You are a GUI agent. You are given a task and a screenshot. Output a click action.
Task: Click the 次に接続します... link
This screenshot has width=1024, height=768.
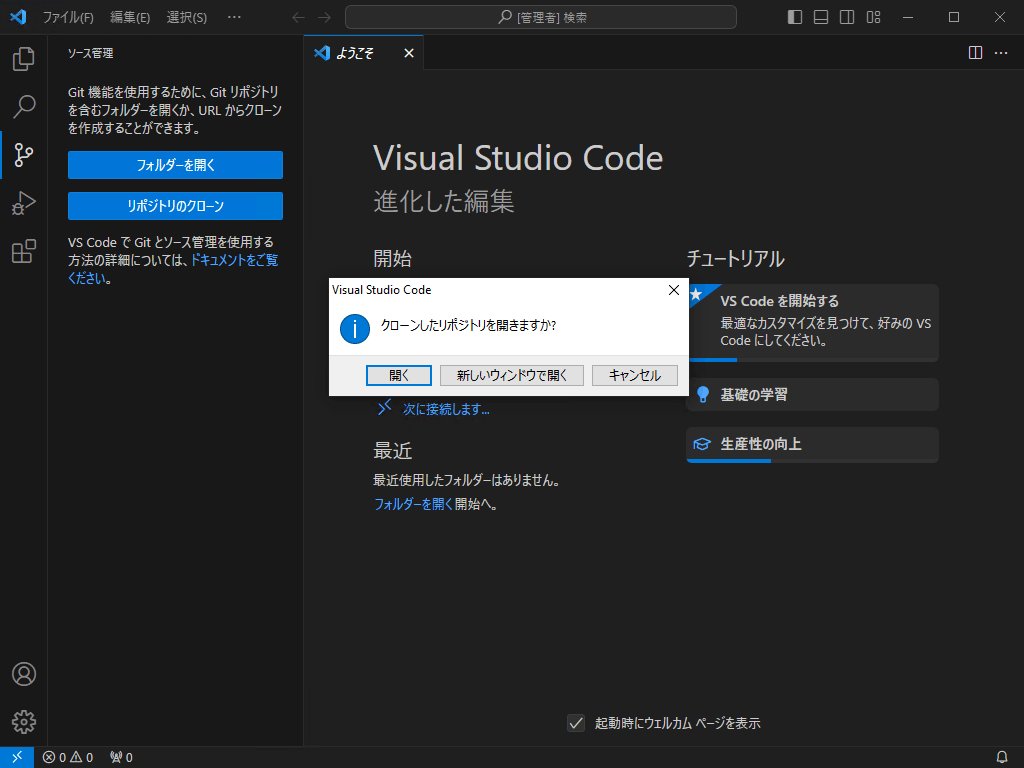coord(446,409)
